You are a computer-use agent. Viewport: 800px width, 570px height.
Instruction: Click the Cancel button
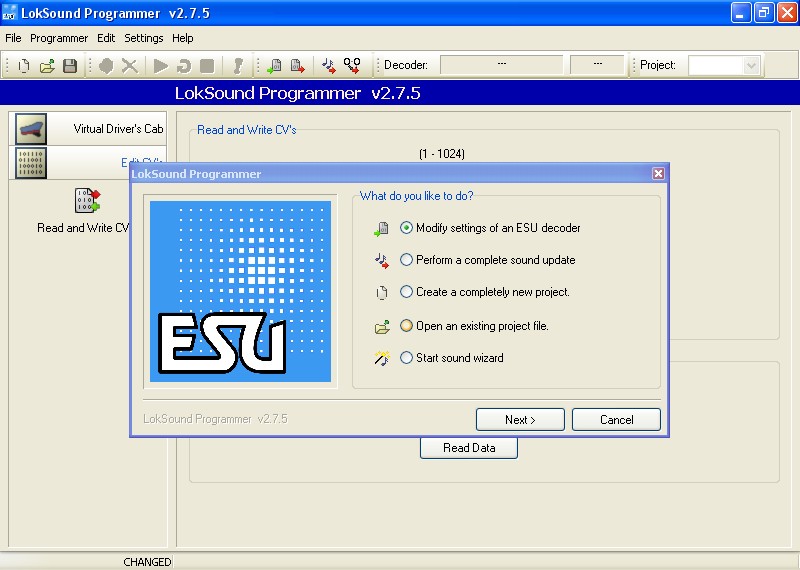pyautogui.click(x=616, y=419)
